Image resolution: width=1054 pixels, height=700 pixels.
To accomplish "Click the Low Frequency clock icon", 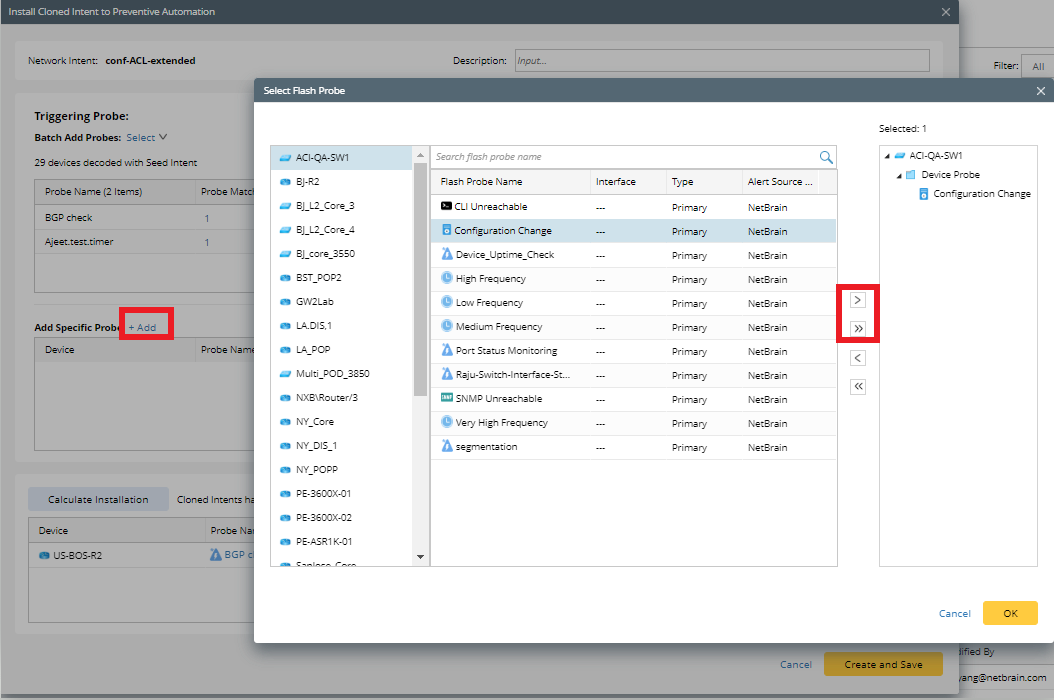I will pos(447,301).
